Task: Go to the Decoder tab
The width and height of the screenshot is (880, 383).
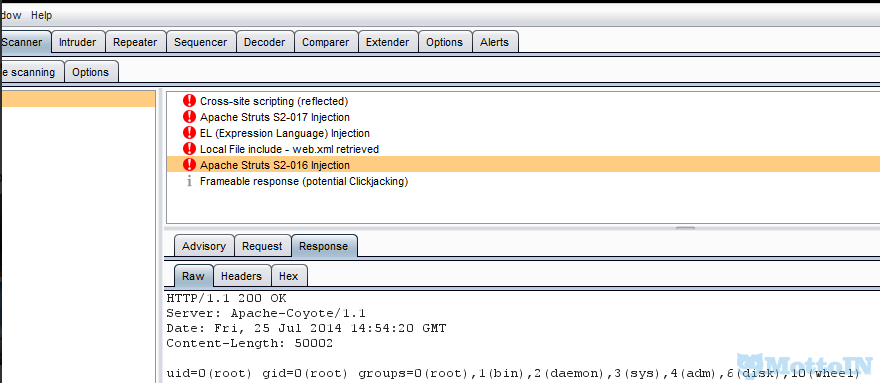Action: pyautogui.click(x=265, y=42)
